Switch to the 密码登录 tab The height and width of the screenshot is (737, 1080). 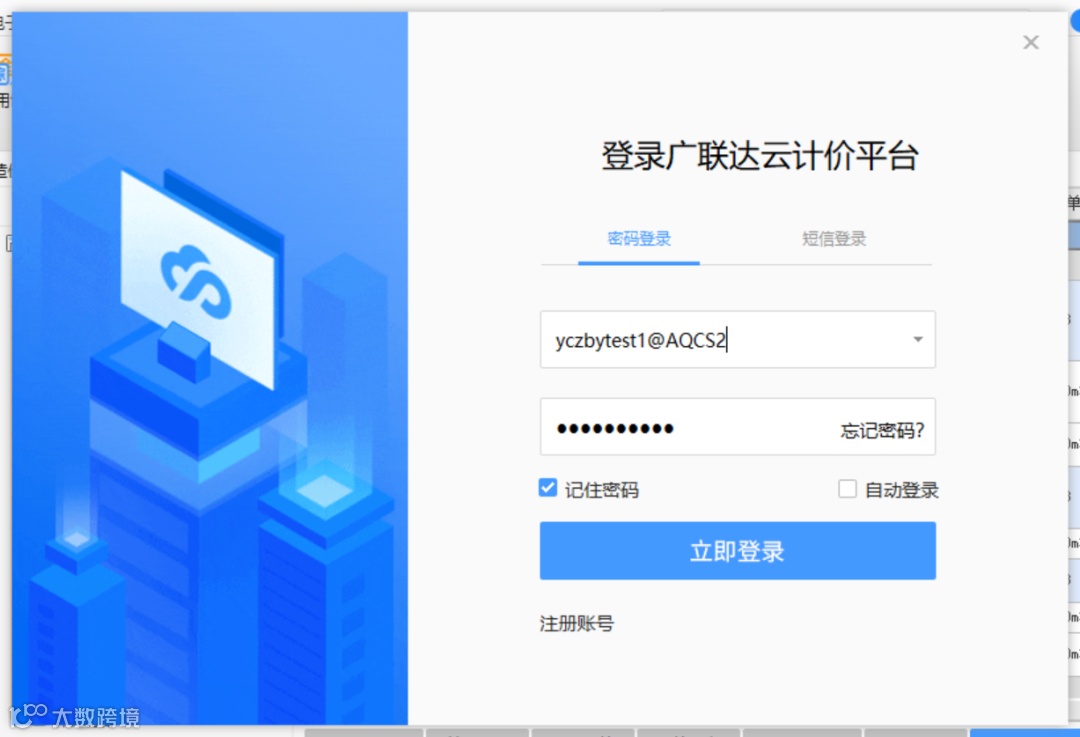pos(638,239)
